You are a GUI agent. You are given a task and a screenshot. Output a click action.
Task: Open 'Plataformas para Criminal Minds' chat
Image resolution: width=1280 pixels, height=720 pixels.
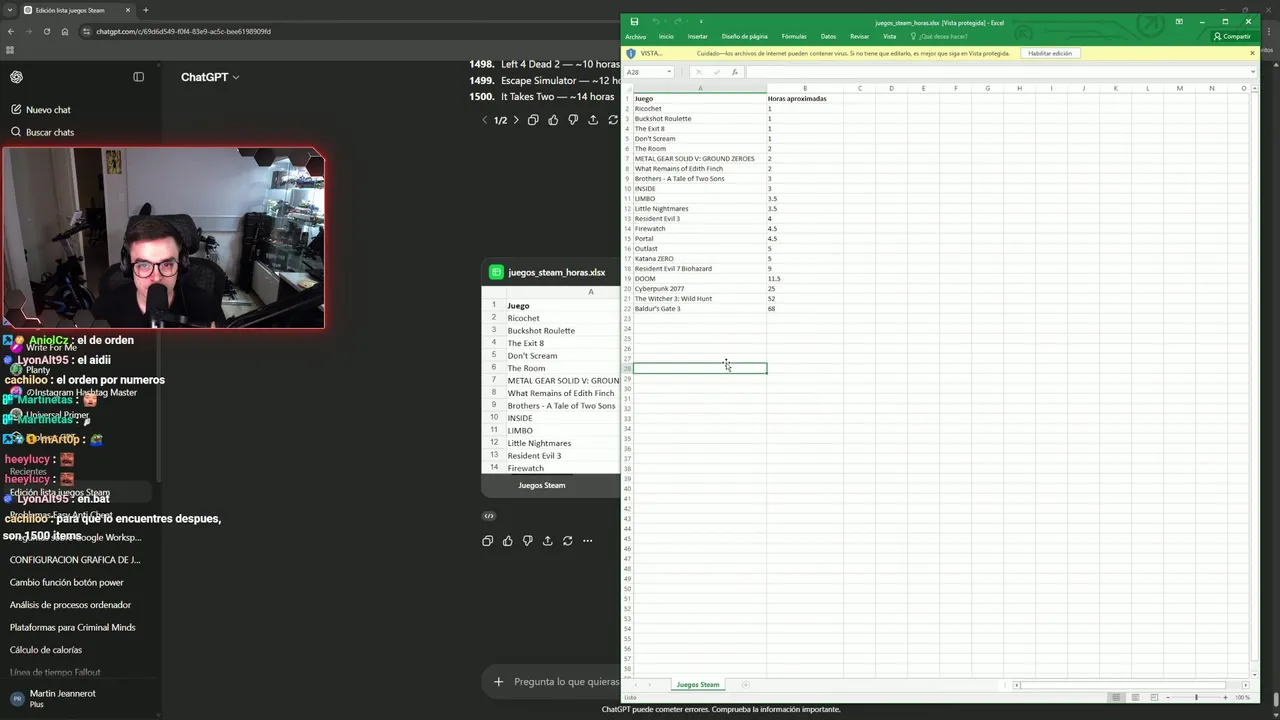pyautogui.click(x=73, y=628)
